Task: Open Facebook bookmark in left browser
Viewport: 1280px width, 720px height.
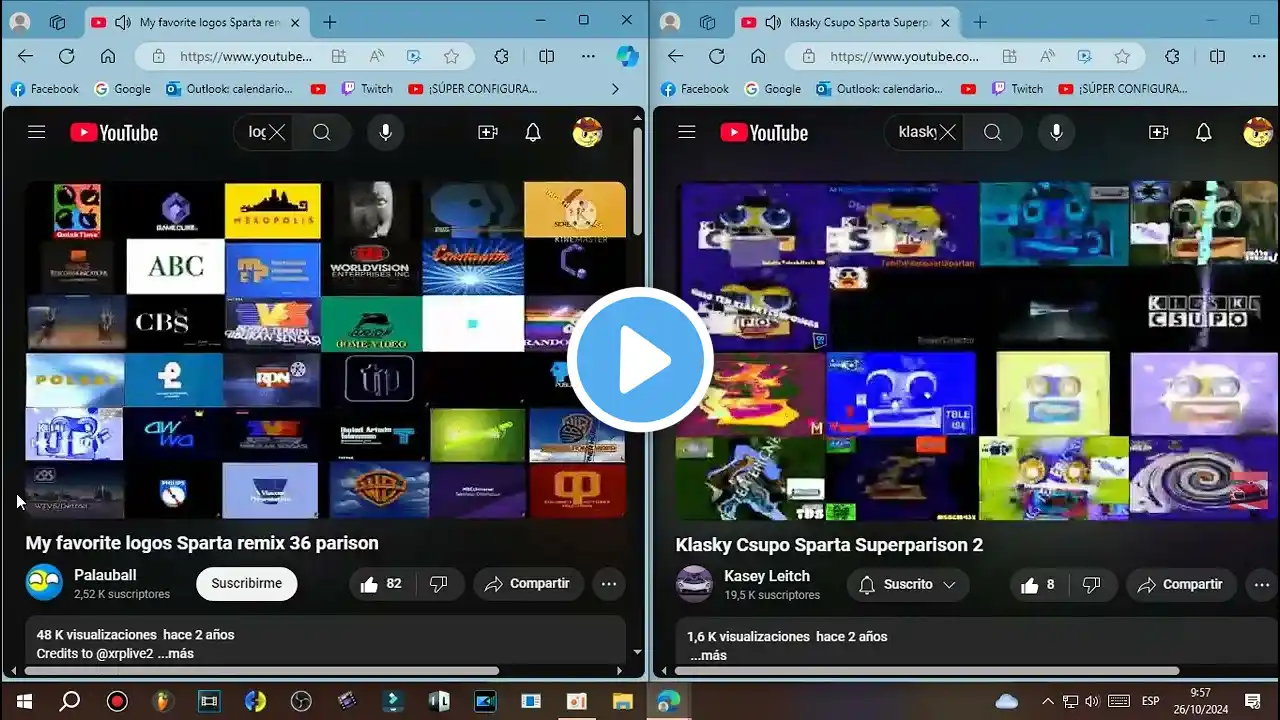Action: coord(45,89)
